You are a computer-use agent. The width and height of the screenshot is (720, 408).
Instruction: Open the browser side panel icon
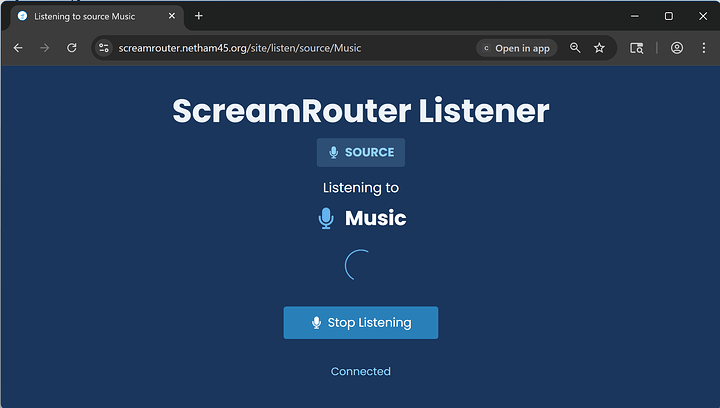(x=637, y=48)
